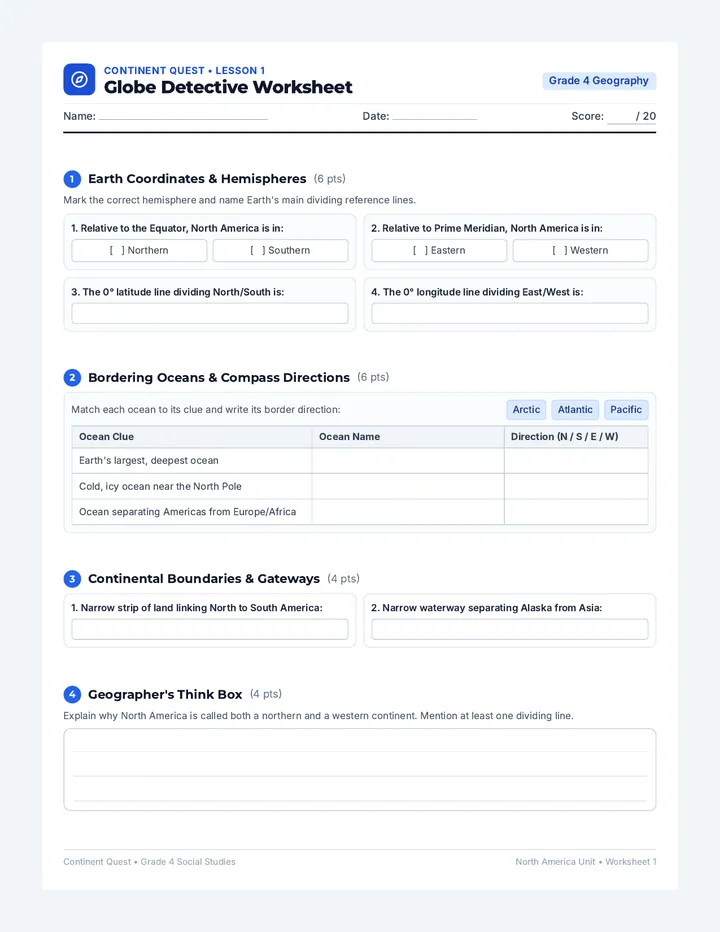This screenshot has width=720, height=932.
Task: Click the Score blank before / 20
Action: click(619, 117)
